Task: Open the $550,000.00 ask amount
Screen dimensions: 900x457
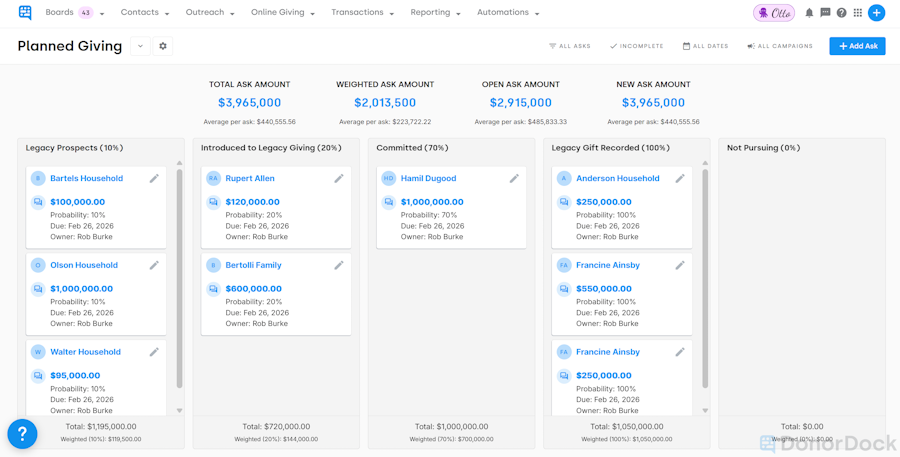Action: pyautogui.click(x=604, y=289)
